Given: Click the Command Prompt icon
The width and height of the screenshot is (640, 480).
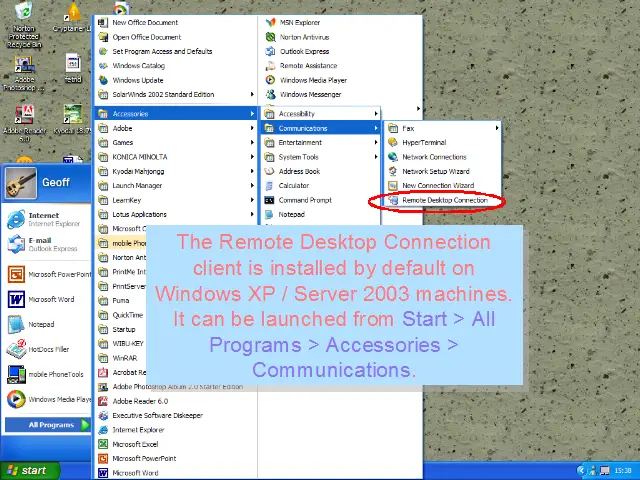Looking at the screenshot, I should (269, 200).
